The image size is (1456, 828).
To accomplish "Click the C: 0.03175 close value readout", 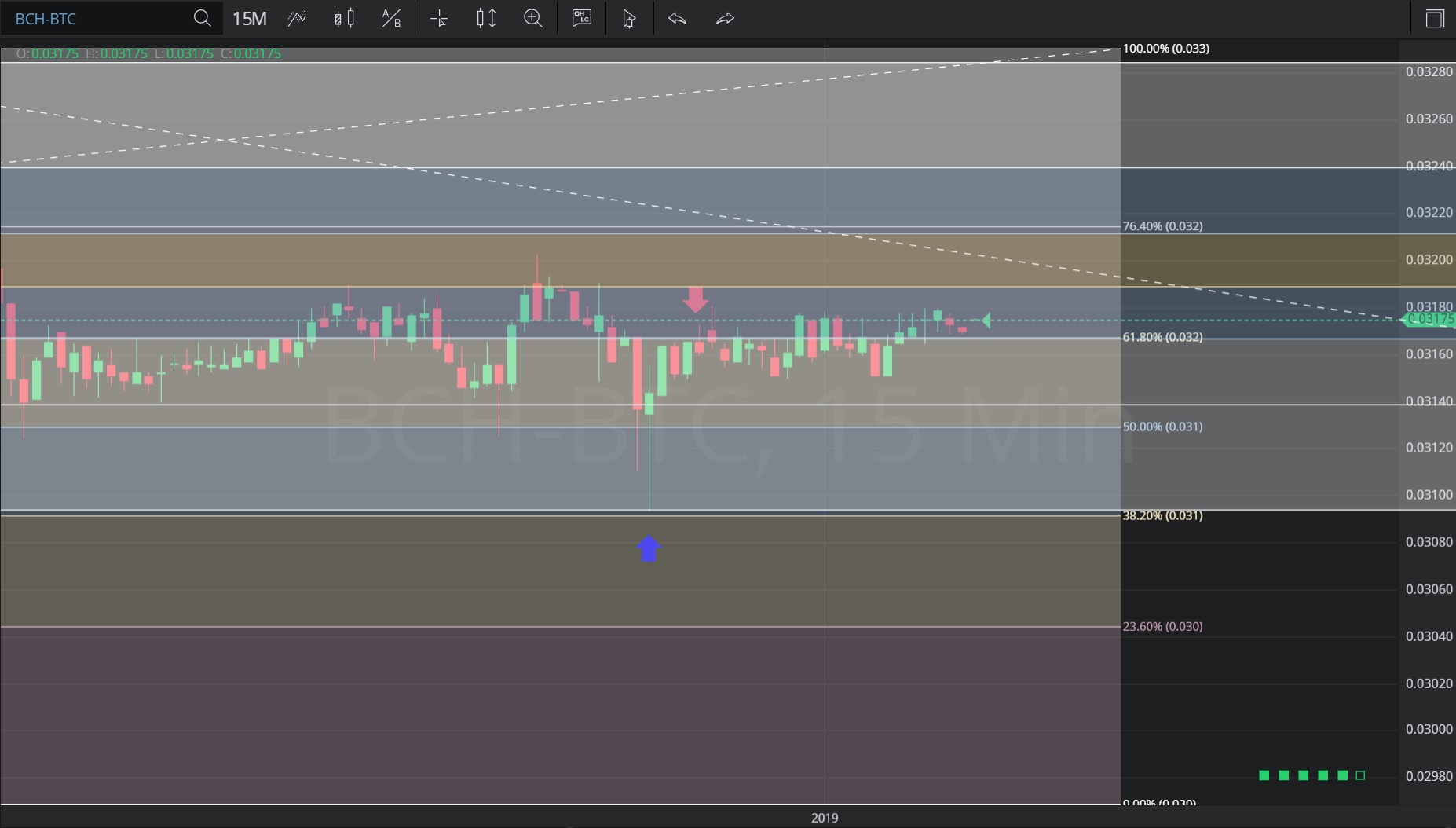I will (x=251, y=53).
